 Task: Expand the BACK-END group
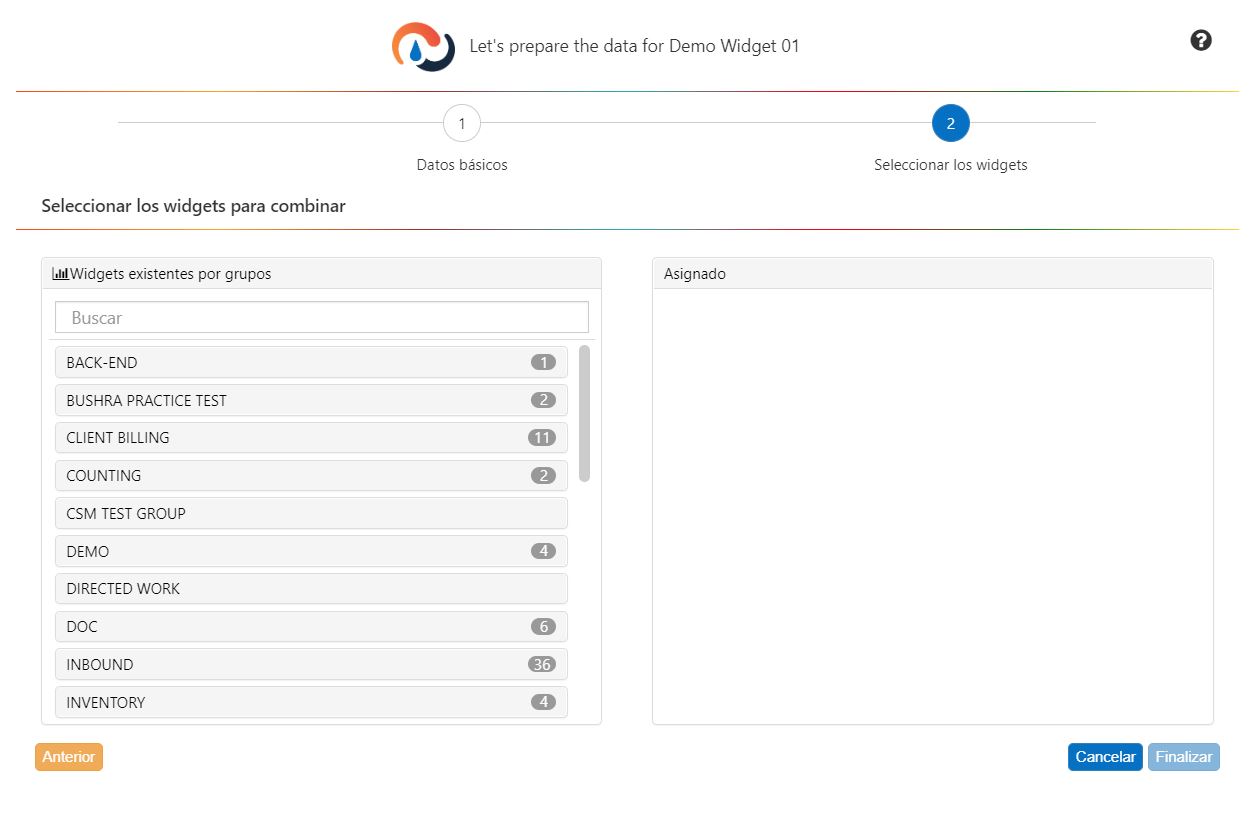pos(311,363)
